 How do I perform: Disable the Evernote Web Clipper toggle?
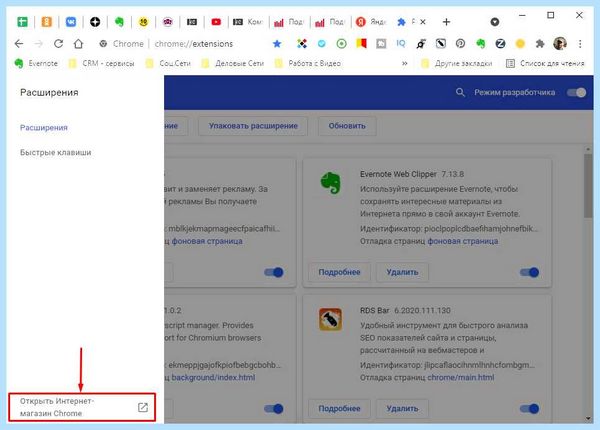tap(530, 272)
